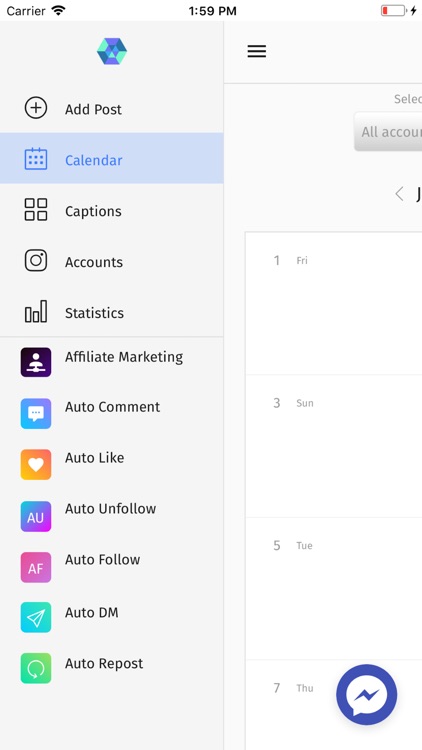The image size is (422, 750).
Task: Select the Calendar menu item
Action: [x=111, y=158]
